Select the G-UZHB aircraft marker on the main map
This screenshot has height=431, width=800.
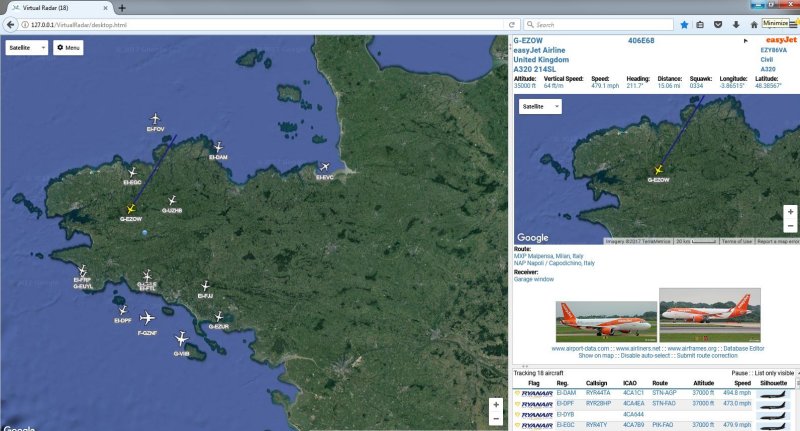tap(172, 200)
